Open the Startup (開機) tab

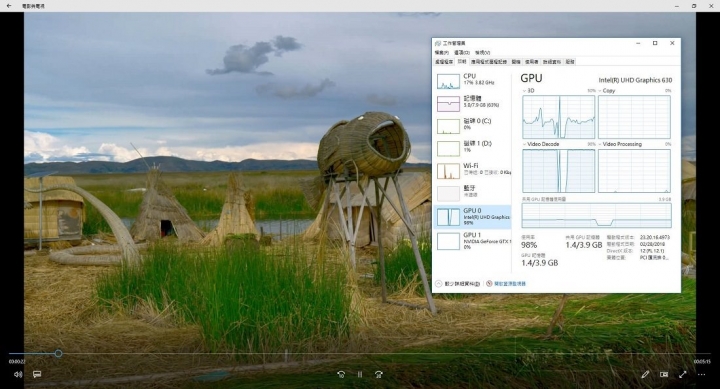[x=516, y=62]
